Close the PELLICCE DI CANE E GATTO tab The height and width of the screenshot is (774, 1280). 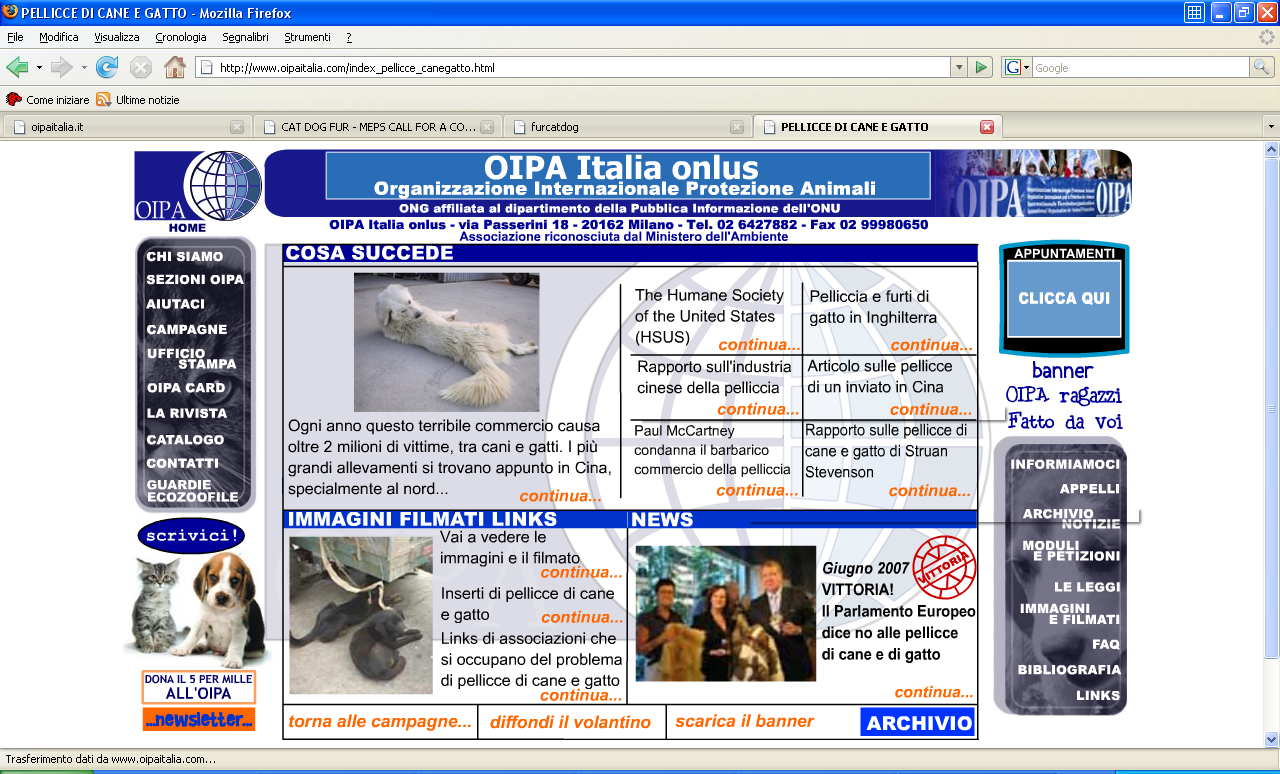987,127
